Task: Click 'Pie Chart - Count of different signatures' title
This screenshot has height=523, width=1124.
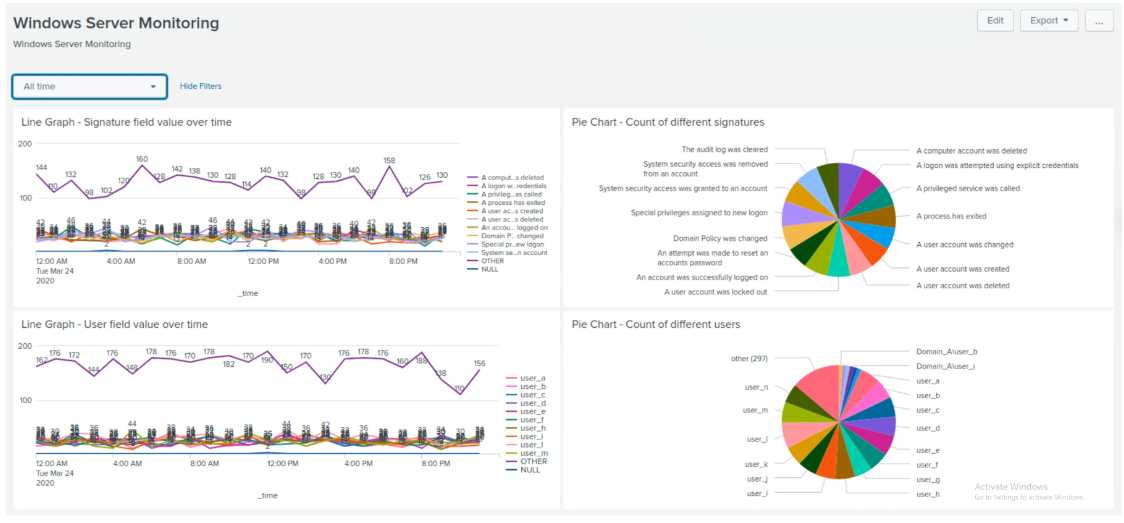Action: point(668,123)
